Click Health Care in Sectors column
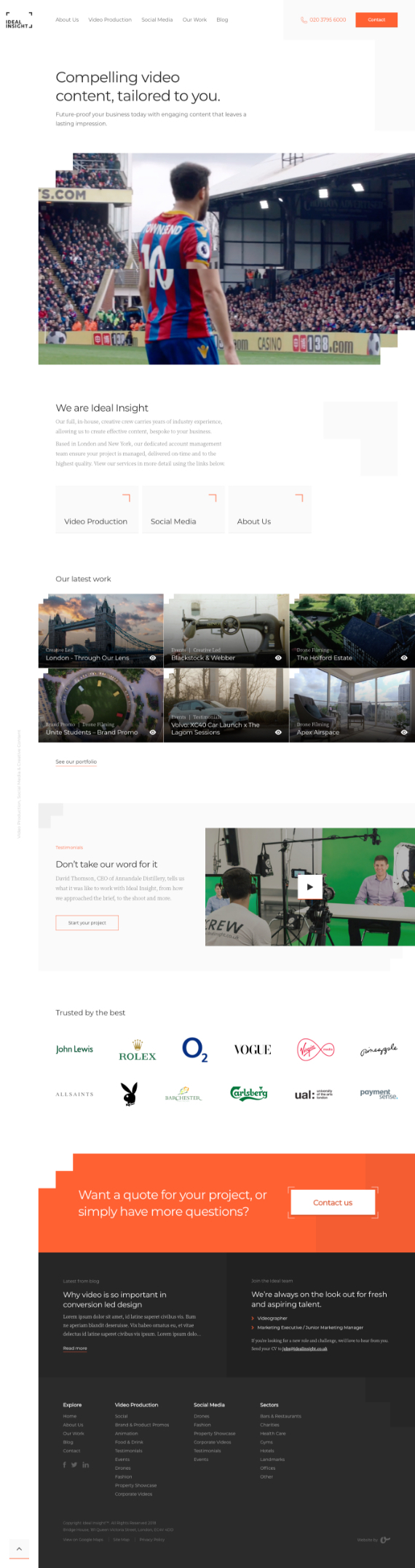The image size is (415, 1568). click(273, 1433)
